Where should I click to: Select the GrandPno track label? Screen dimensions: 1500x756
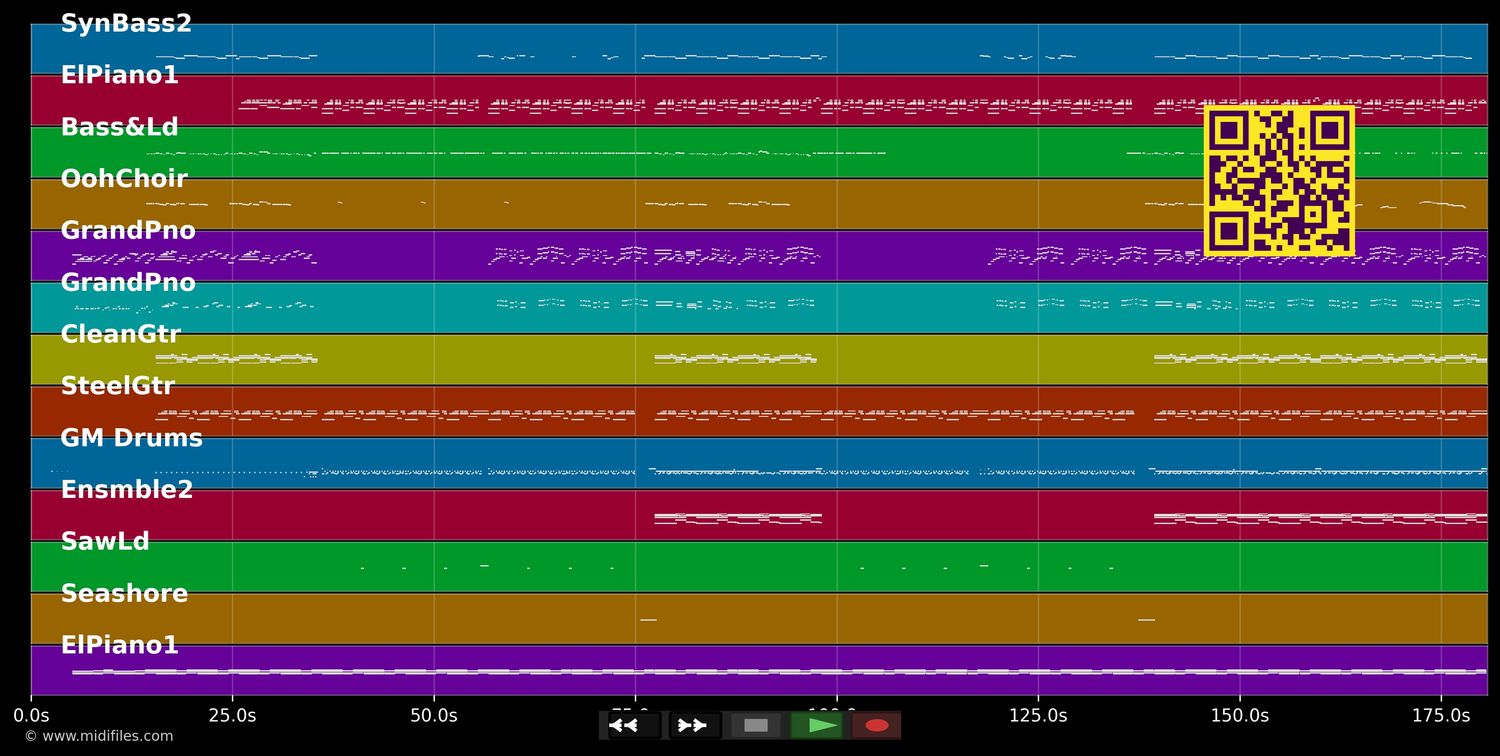point(128,230)
